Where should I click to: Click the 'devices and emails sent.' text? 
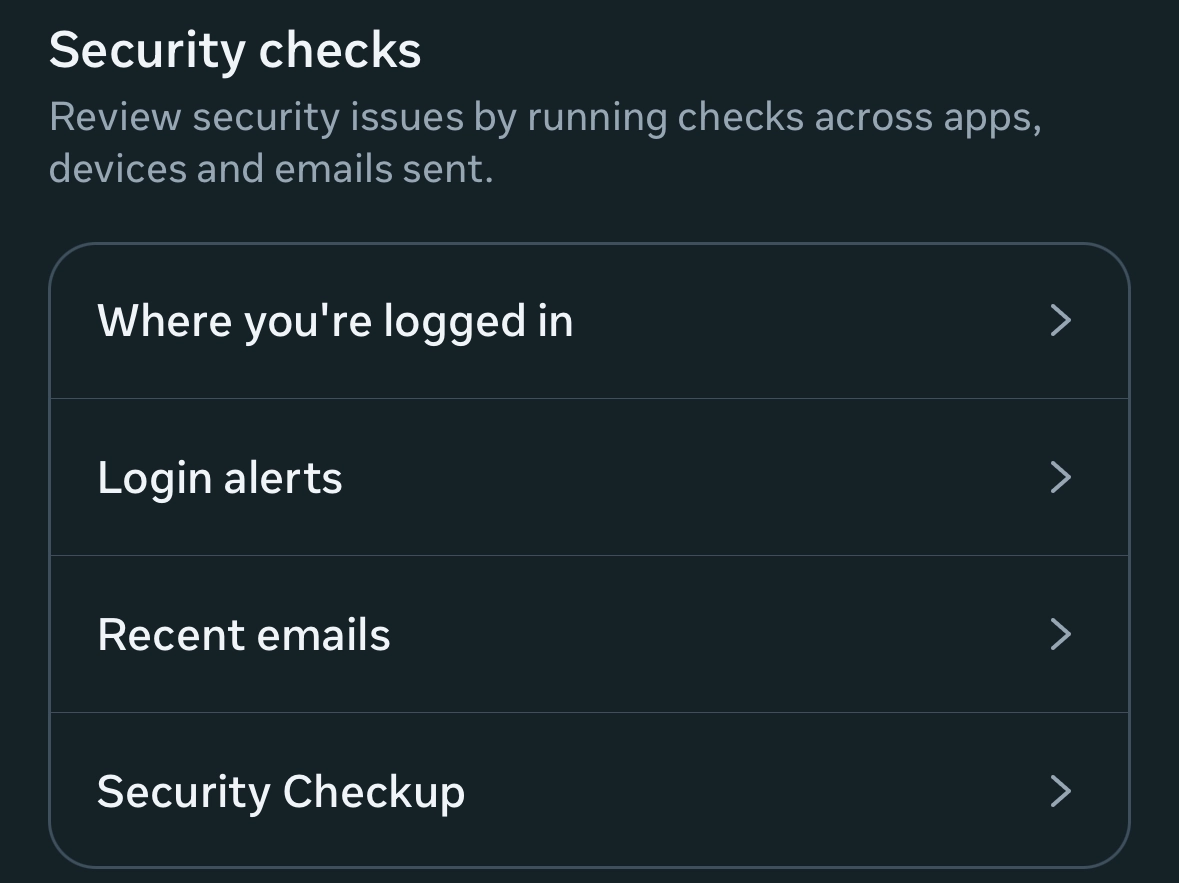271,169
